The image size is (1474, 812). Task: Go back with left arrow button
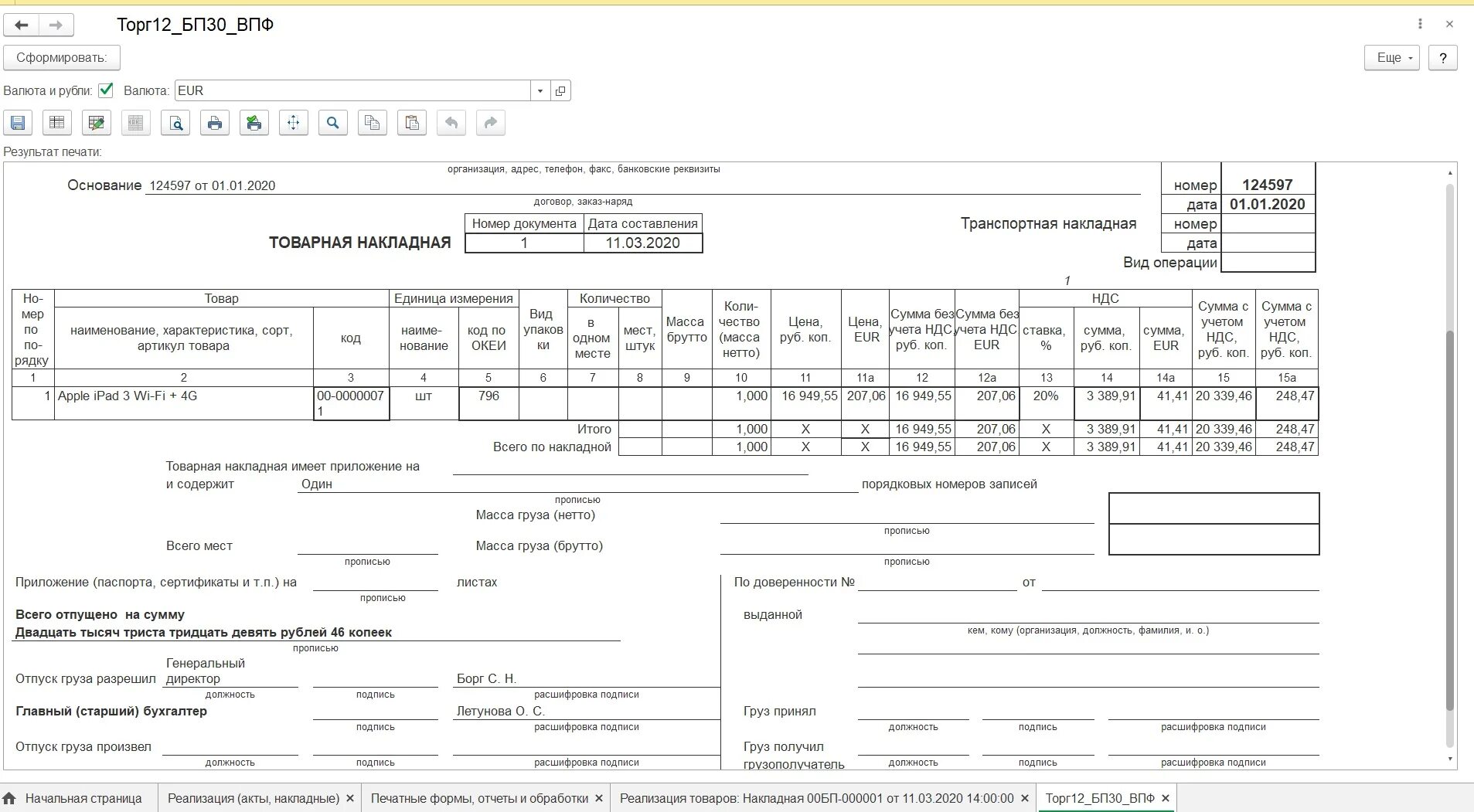click(x=22, y=25)
